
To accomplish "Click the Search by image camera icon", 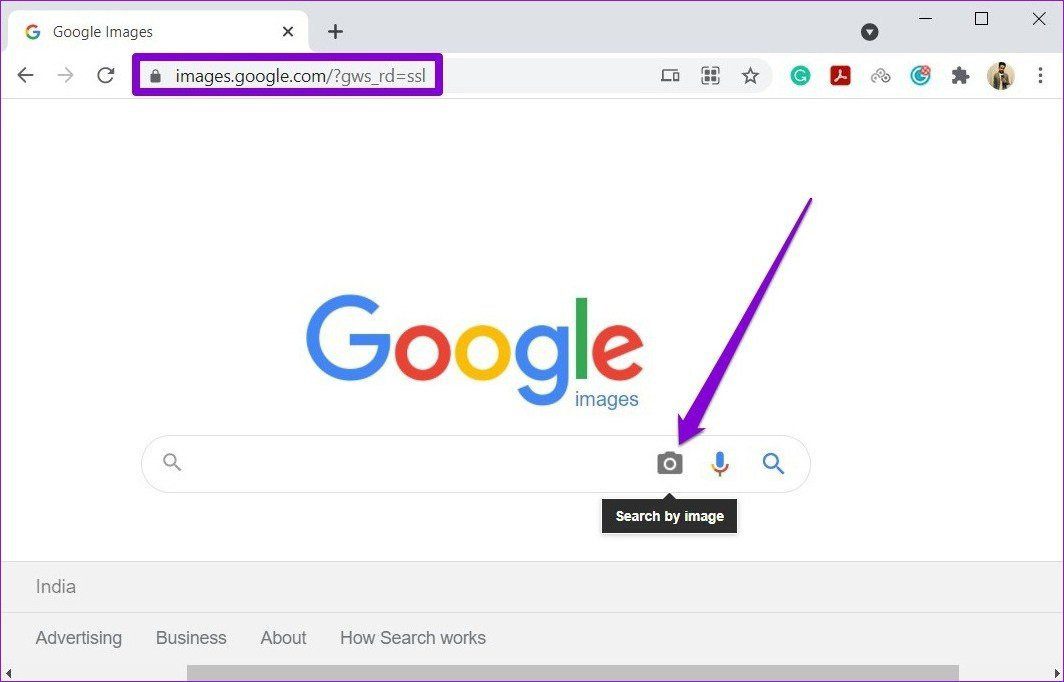I will [669, 463].
